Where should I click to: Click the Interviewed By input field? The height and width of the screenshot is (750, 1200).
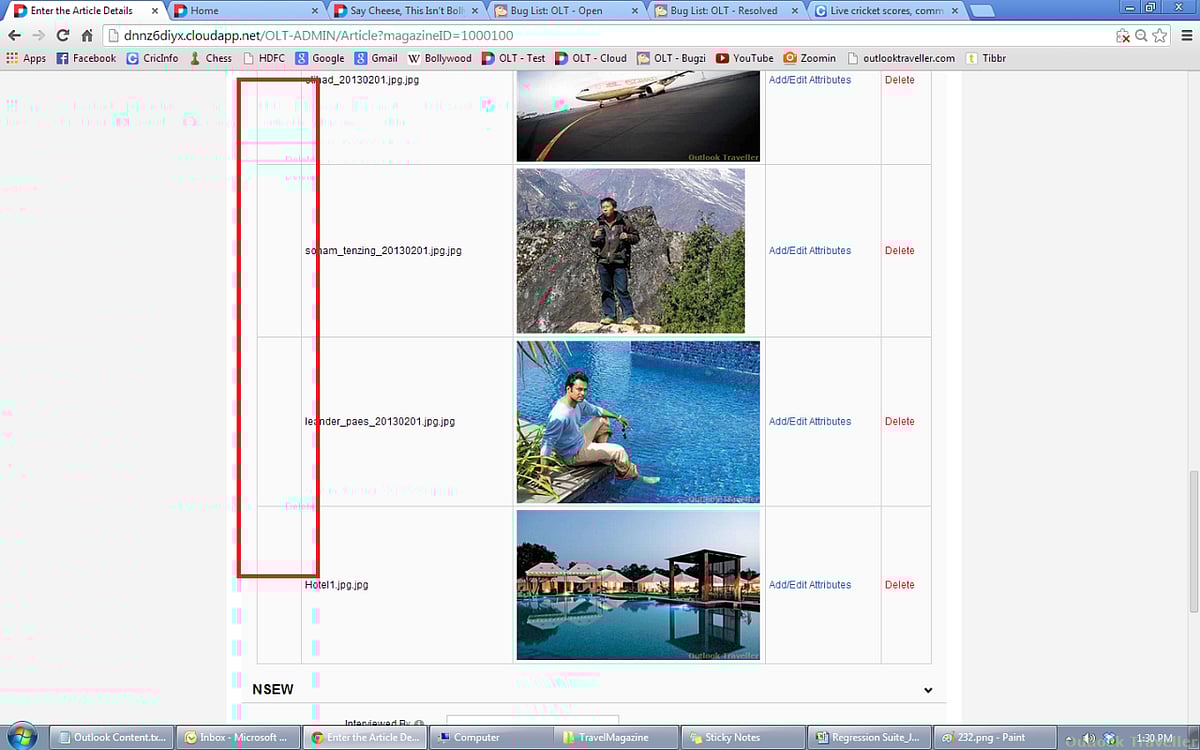[x=532, y=721]
